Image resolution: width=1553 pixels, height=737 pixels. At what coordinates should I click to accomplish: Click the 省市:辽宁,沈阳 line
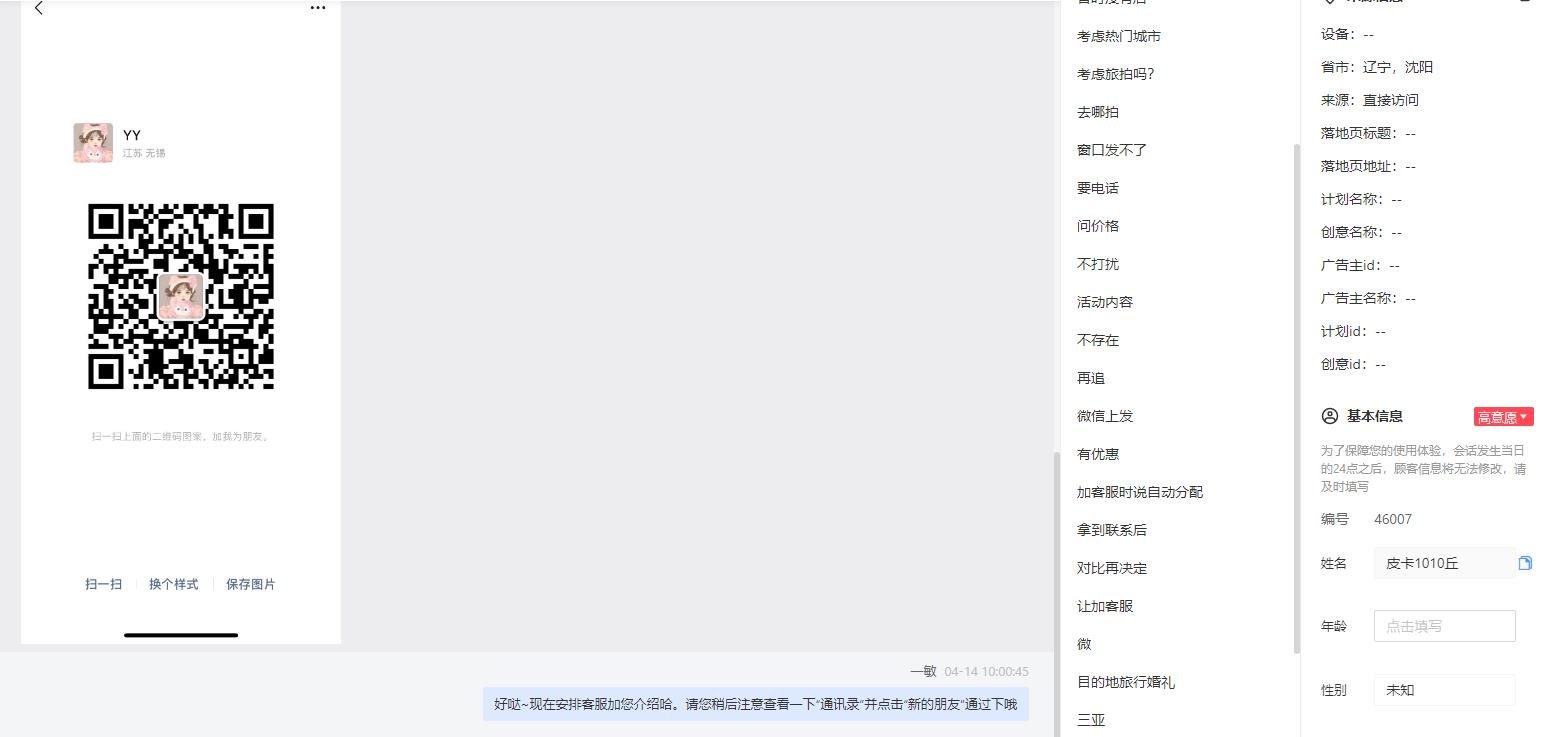(1377, 67)
